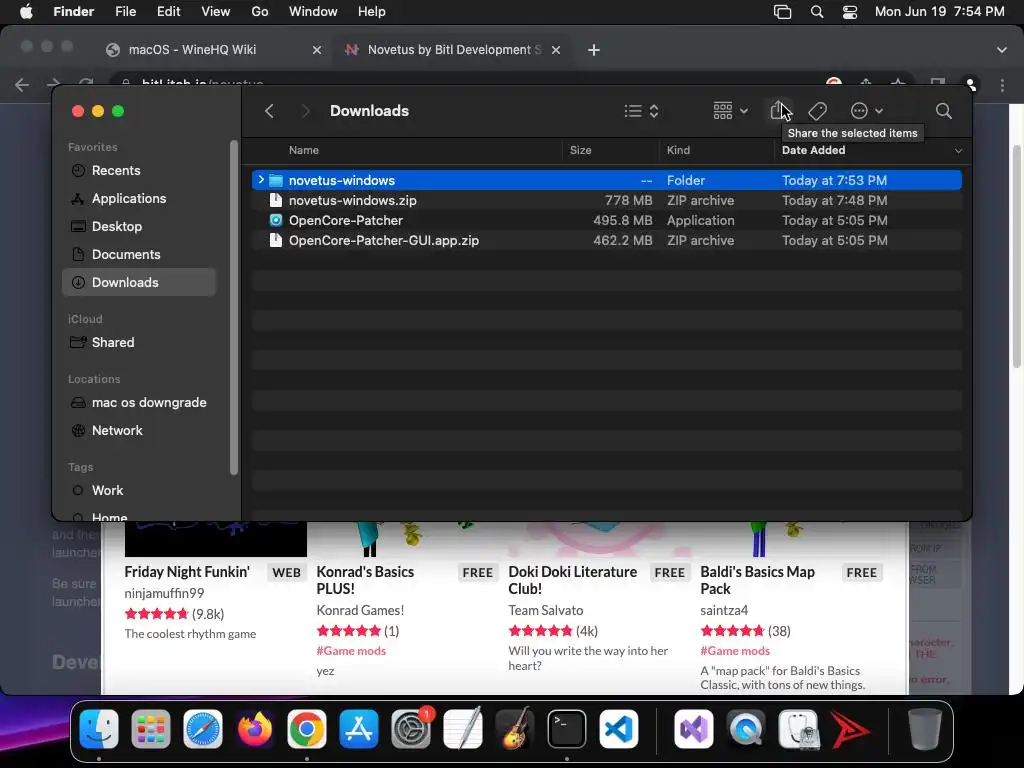Open Documents in Finder sidebar
The image size is (1024, 768).
pyautogui.click(x=139, y=255)
